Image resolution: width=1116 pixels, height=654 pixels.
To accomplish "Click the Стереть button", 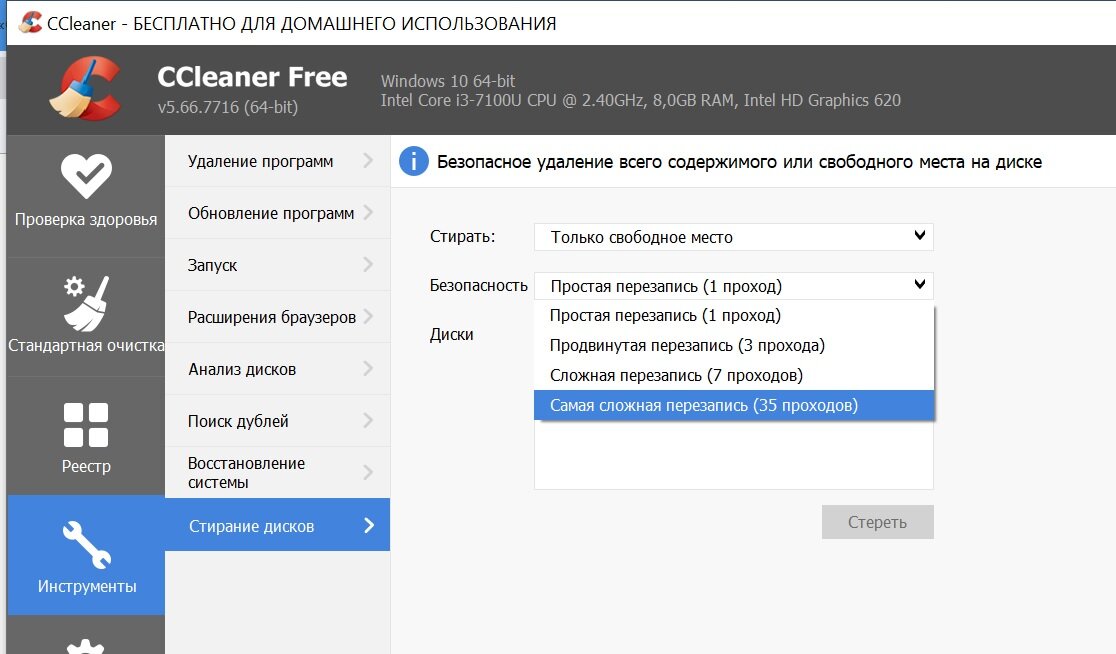I will [878, 522].
